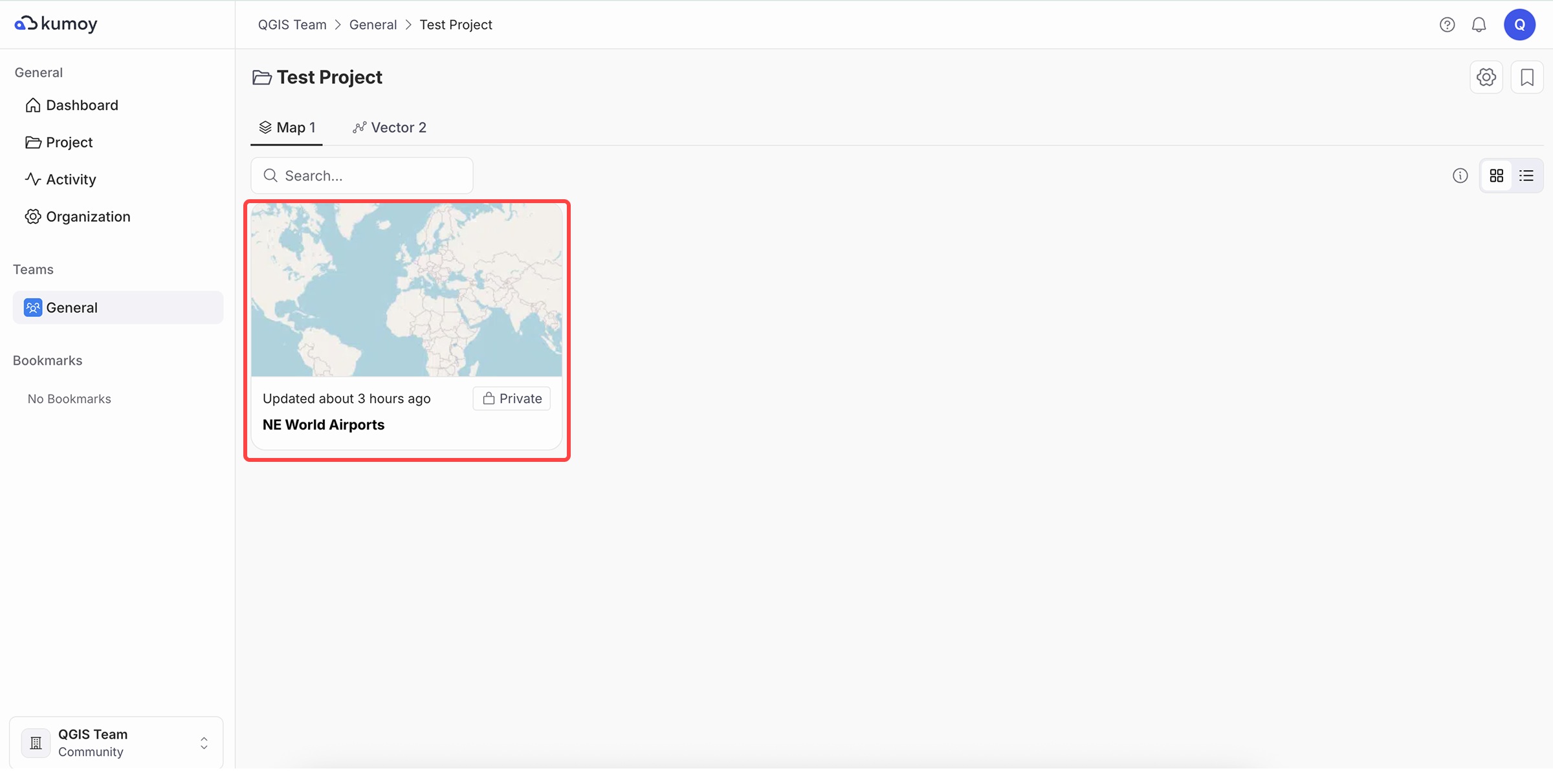
Task: Open the Dashboard from the sidebar
Action: [82, 105]
